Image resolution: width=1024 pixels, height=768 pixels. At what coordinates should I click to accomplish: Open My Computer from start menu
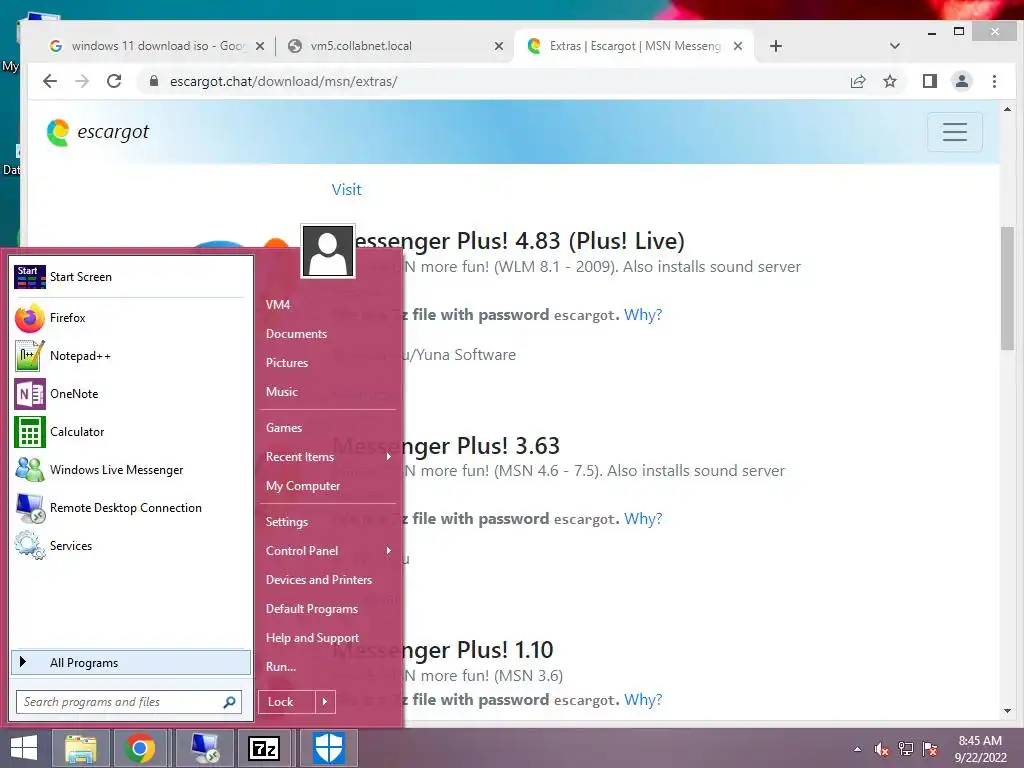[303, 486]
